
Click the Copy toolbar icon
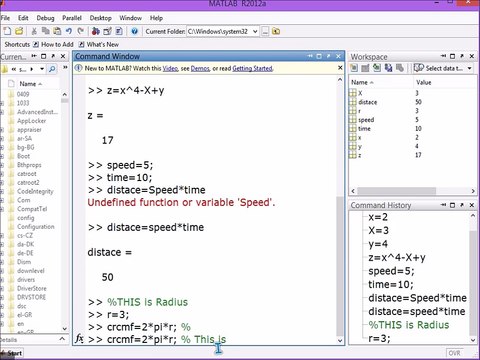tap(46, 31)
